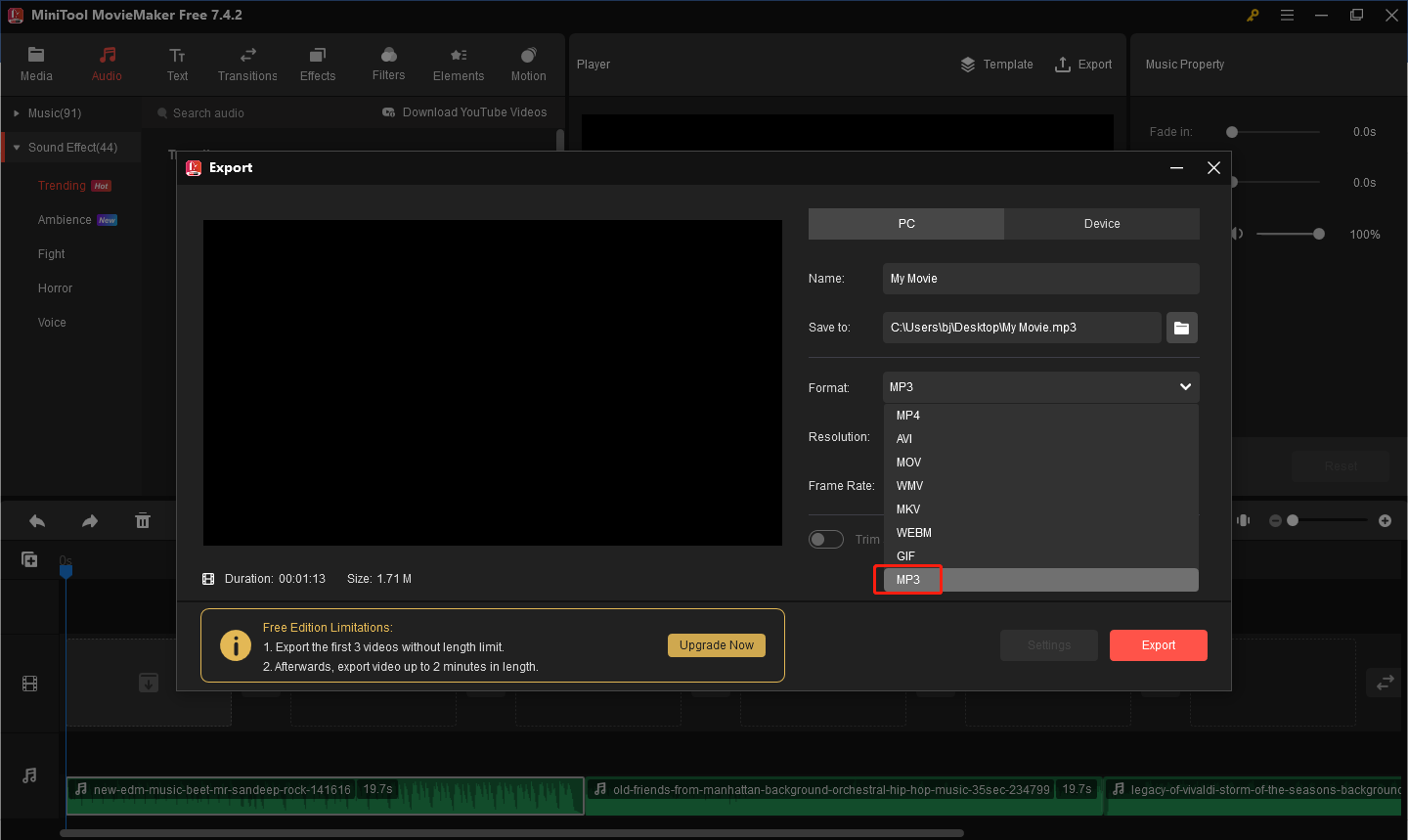Choose GIF from the format list

[x=1040, y=556]
